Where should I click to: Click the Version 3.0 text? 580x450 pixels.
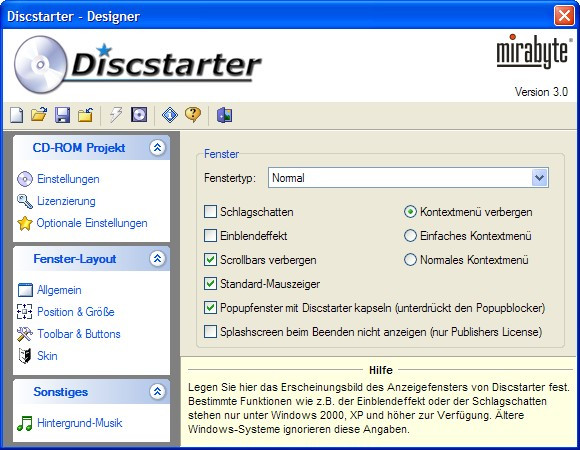pos(541,92)
